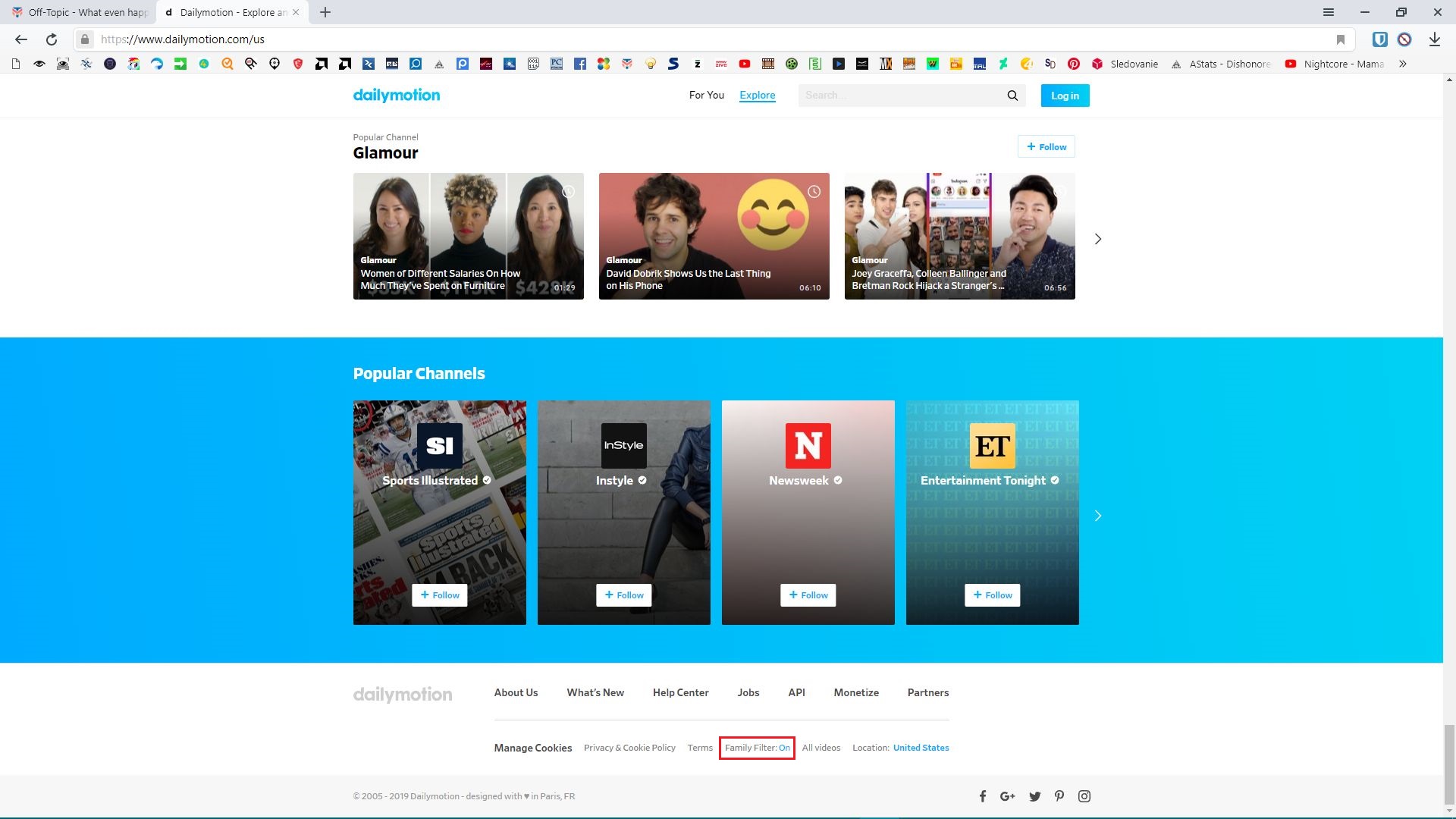Click the browser reload icon
The height and width of the screenshot is (819, 1456).
click(52, 39)
